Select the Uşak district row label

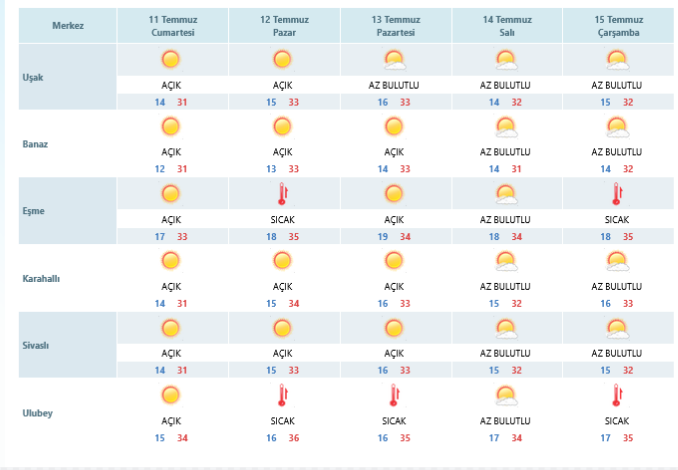(33, 77)
